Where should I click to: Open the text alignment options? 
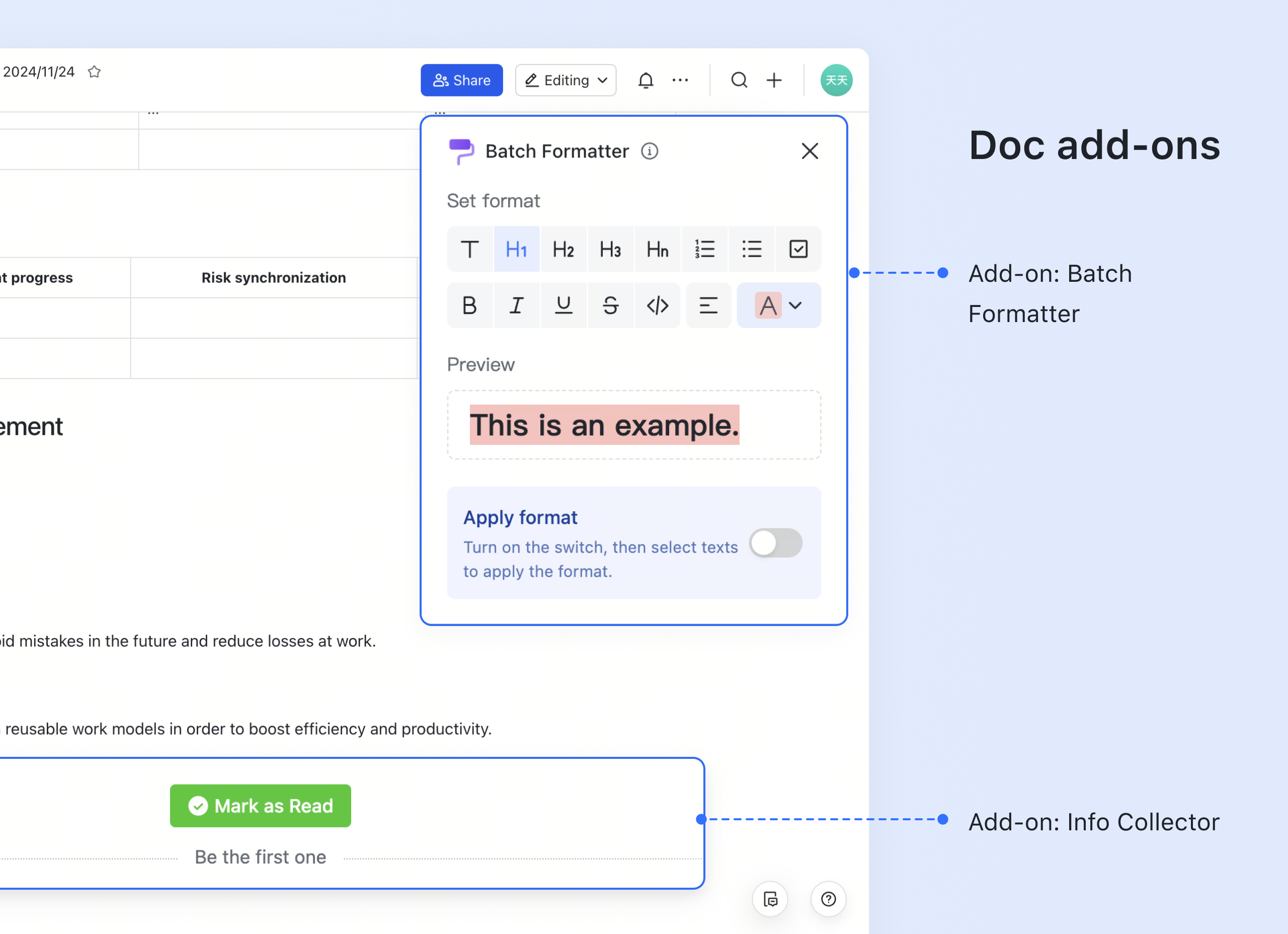[x=708, y=305]
